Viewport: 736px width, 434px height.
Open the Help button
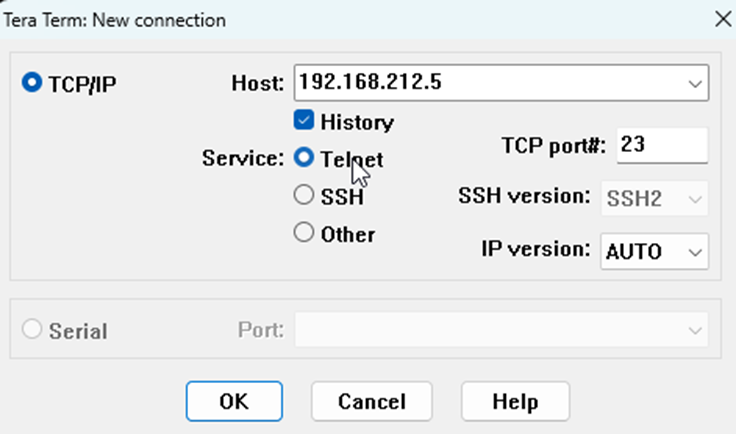515,402
